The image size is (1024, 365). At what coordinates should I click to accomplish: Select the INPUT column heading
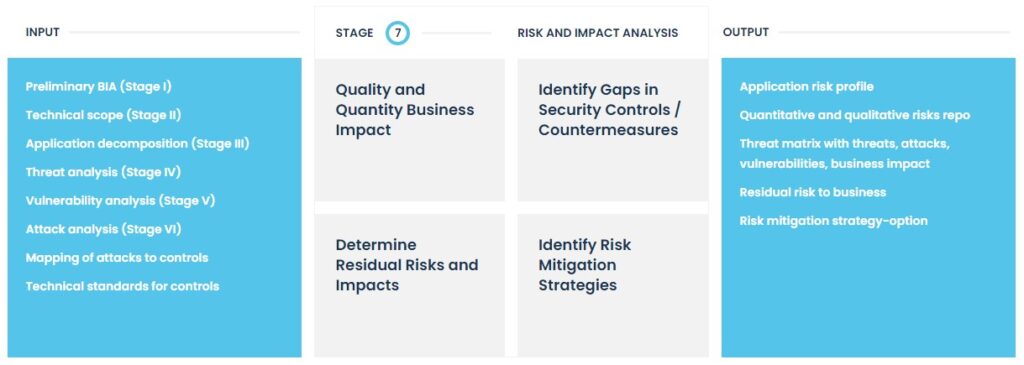[x=42, y=33]
